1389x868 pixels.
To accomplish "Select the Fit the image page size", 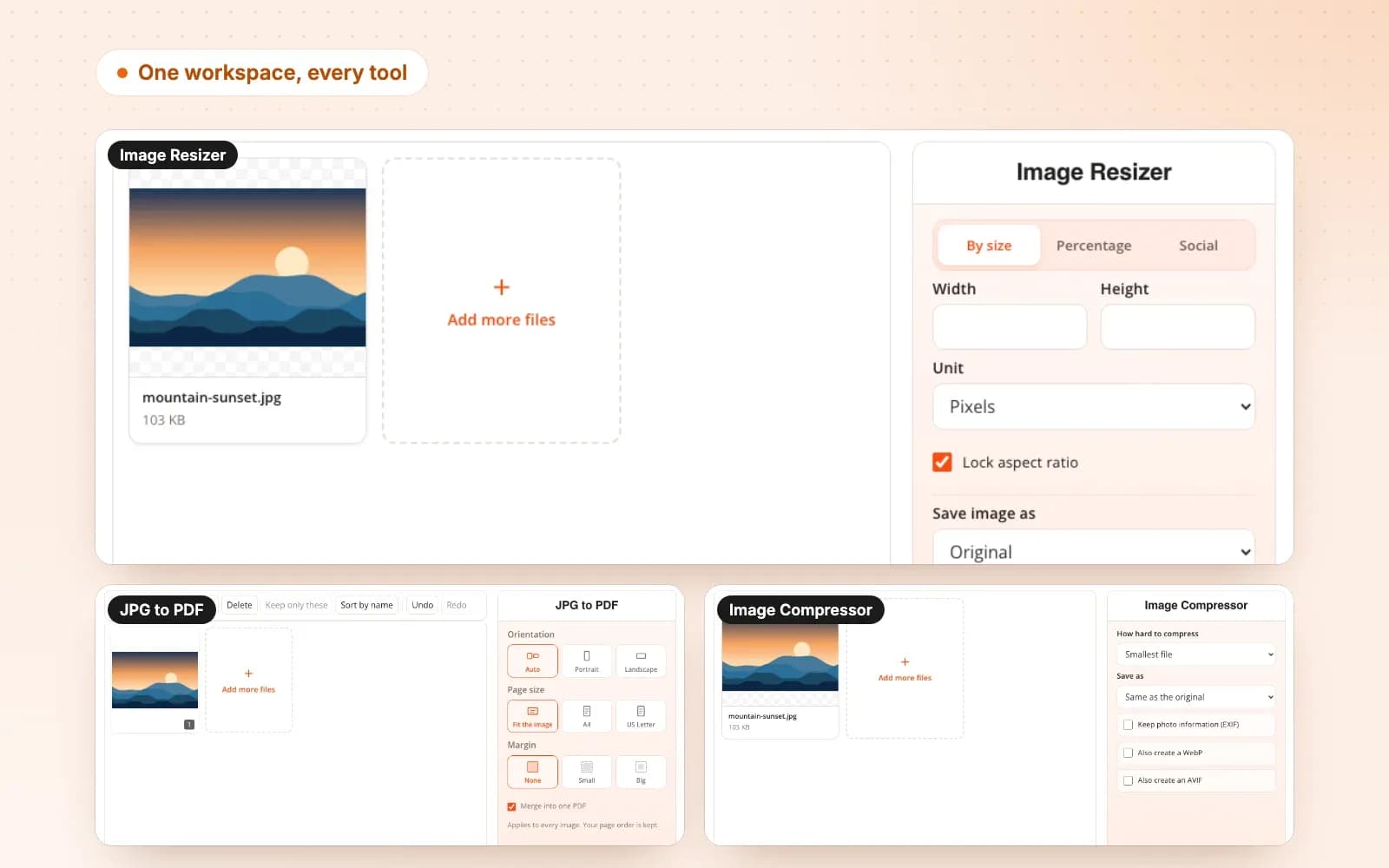I will coord(532,716).
